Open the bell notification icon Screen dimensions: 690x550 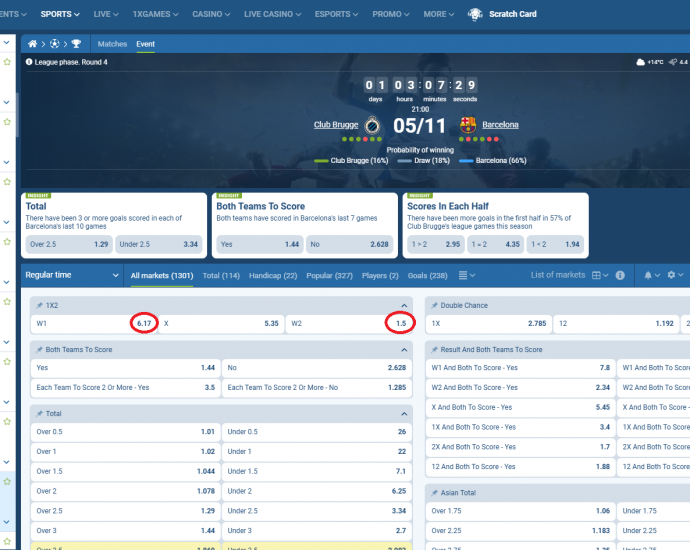(648, 275)
